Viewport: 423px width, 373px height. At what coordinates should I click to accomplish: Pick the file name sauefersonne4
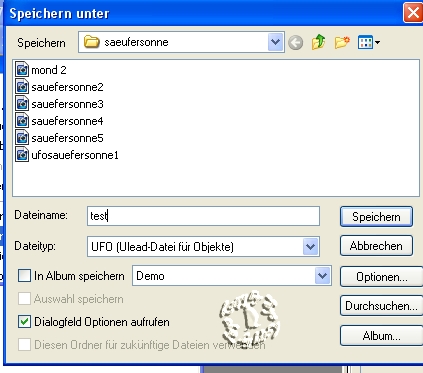(x=67, y=121)
